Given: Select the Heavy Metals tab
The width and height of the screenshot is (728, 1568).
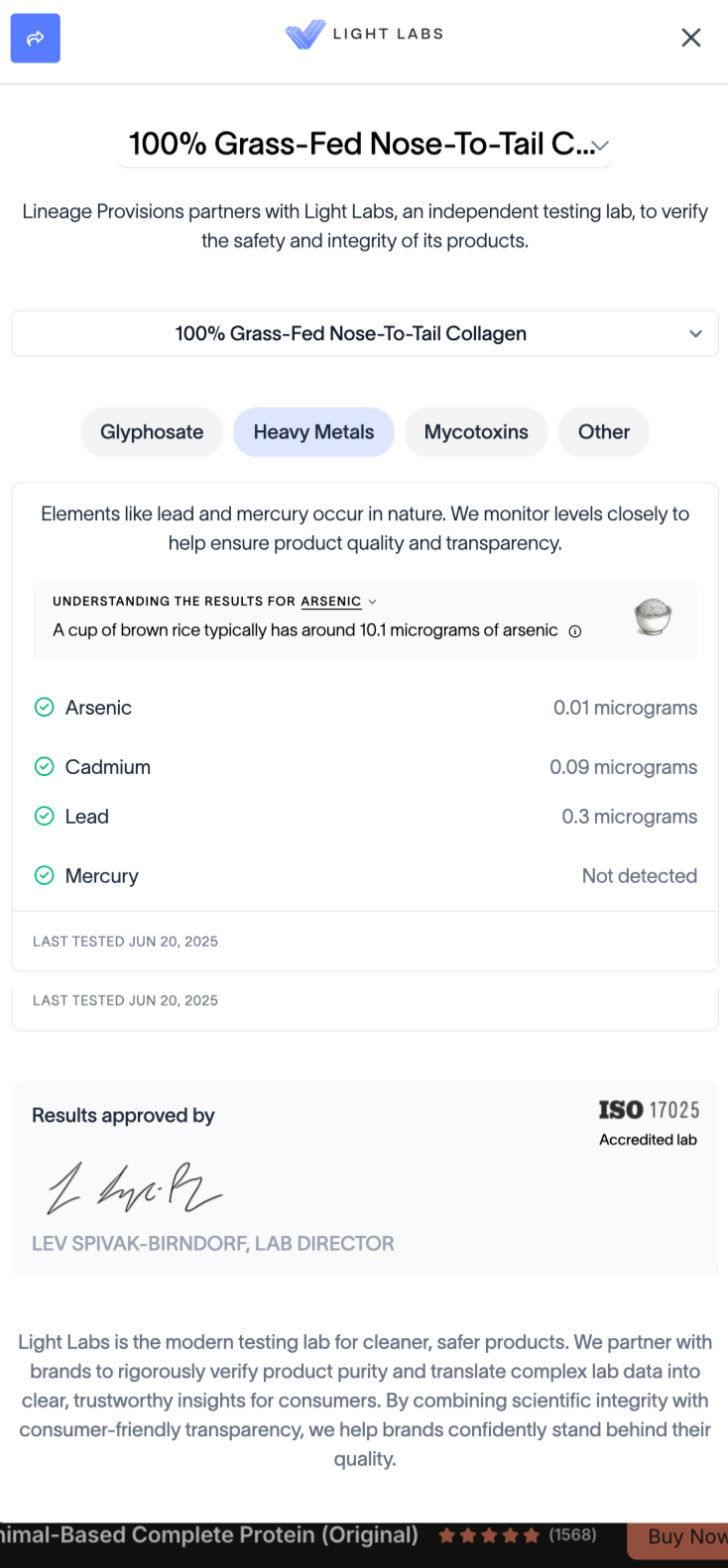Looking at the screenshot, I should pos(313,432).
